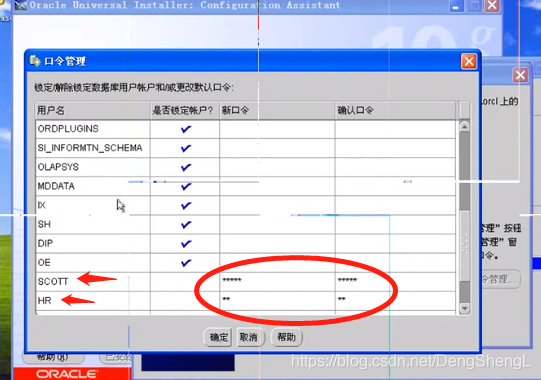The width and height of the screenshot is (541, 380).
Task: Select the OLAPSYS username cell
Action: click(x=93, y=167)
